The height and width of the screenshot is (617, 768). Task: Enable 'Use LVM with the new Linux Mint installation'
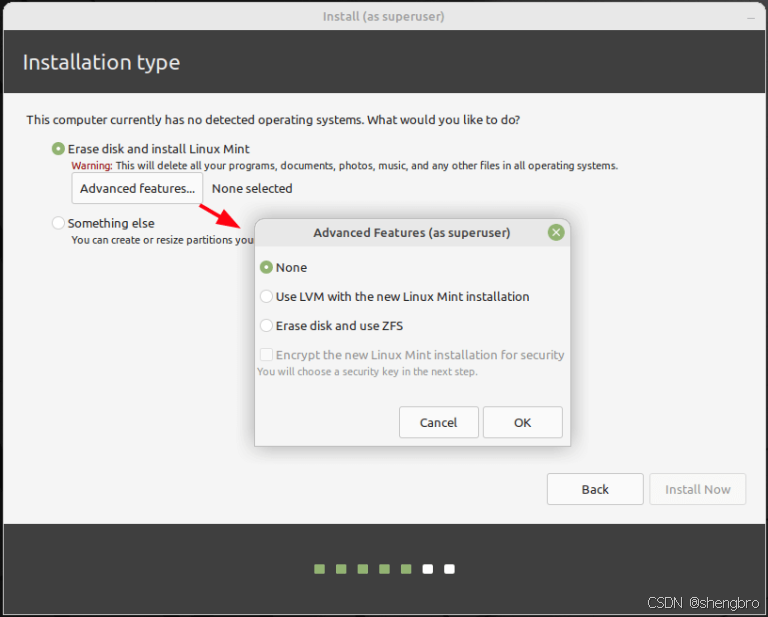coord(266,296)
